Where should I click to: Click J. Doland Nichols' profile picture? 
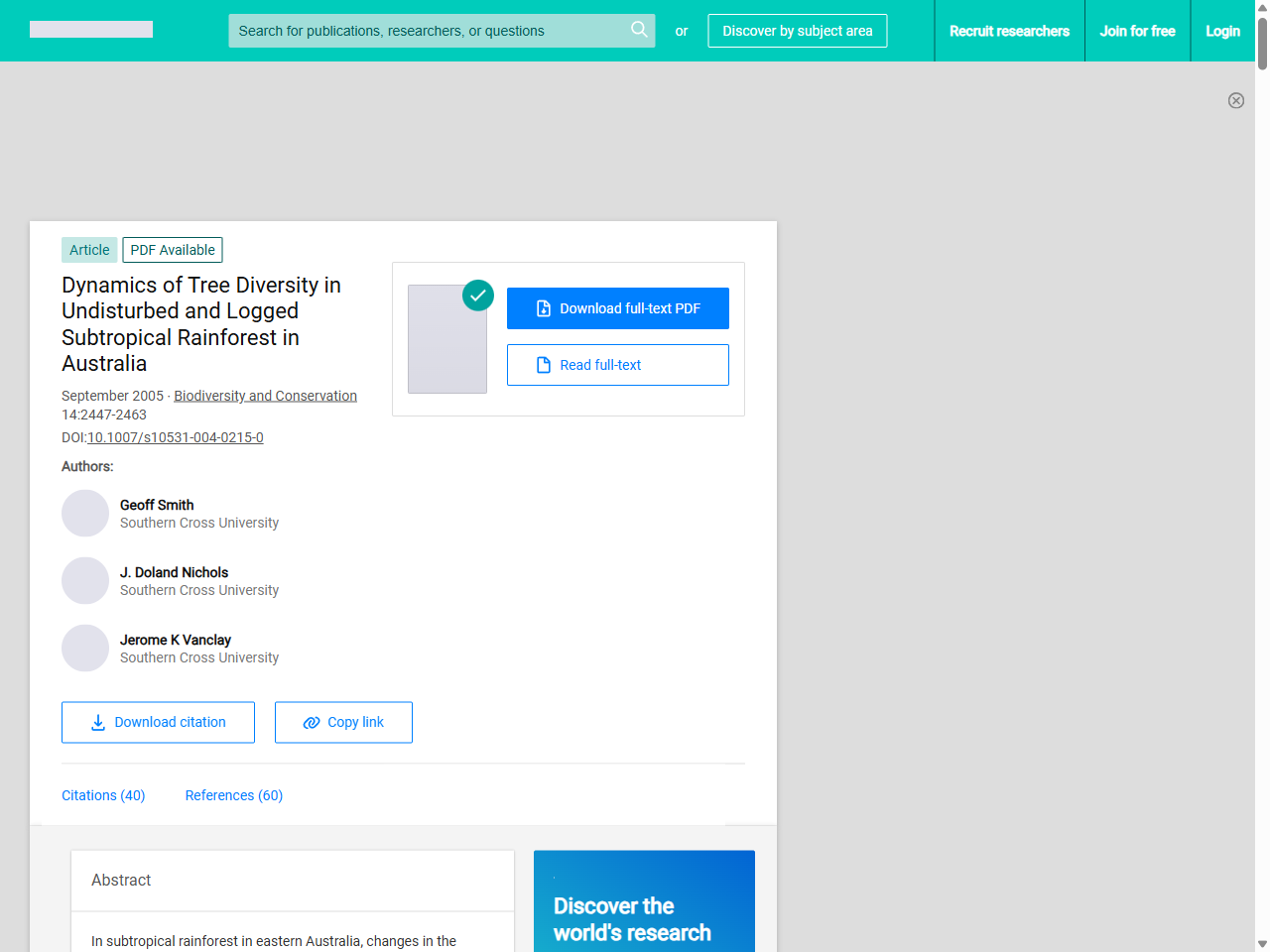click(x=85, y=581)
